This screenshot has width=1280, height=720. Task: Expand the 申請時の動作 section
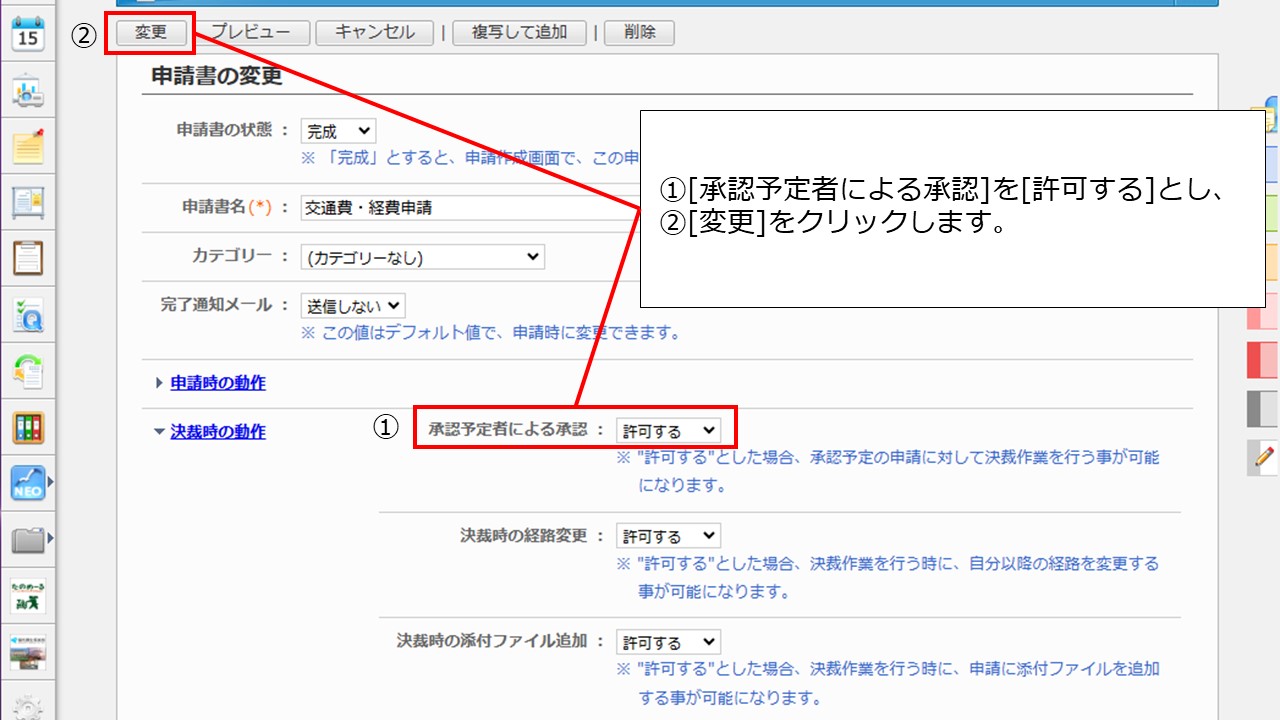(217, 383)
